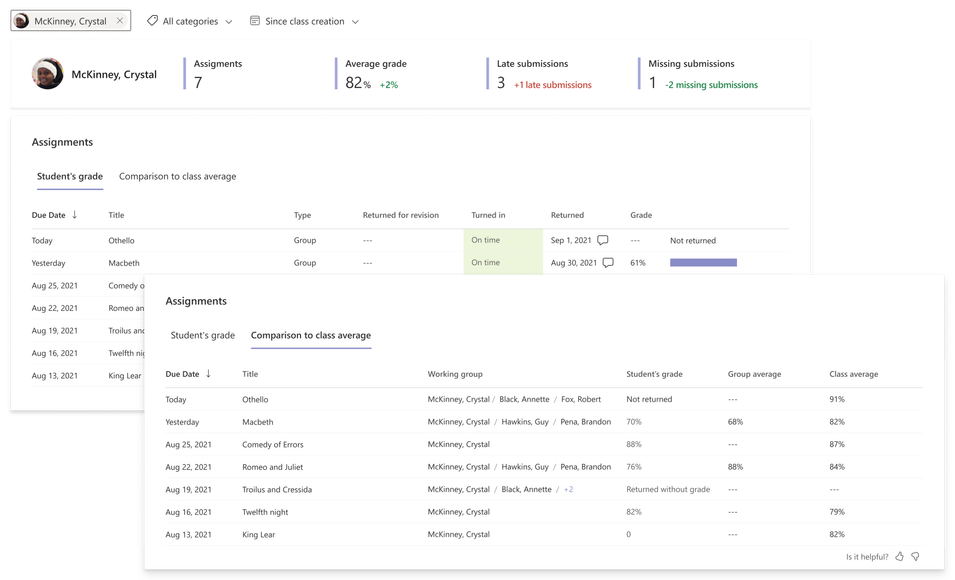Click King Lear in comparison table
The width and height of the screenshot is (955, 580).
(x=259, y=535)
